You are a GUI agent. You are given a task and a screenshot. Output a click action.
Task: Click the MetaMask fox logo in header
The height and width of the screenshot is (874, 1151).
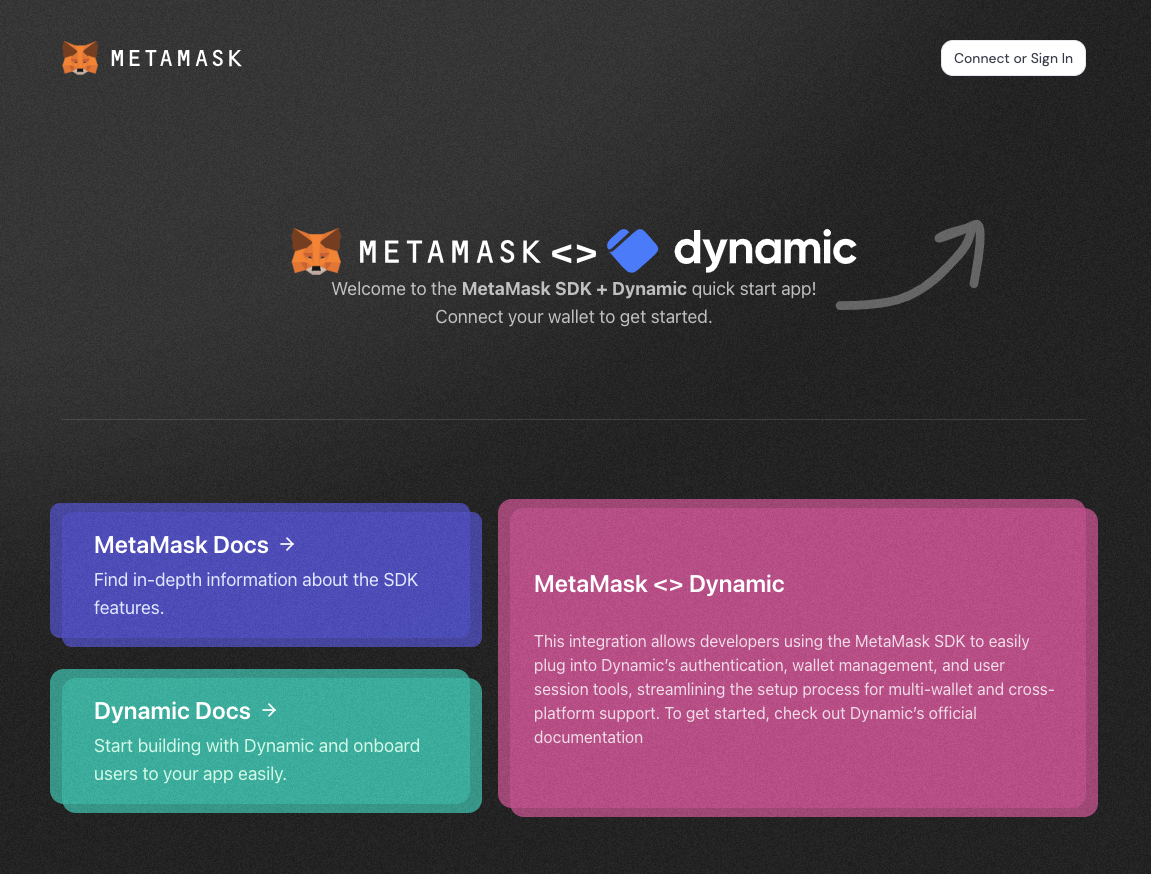pos(80,57)
